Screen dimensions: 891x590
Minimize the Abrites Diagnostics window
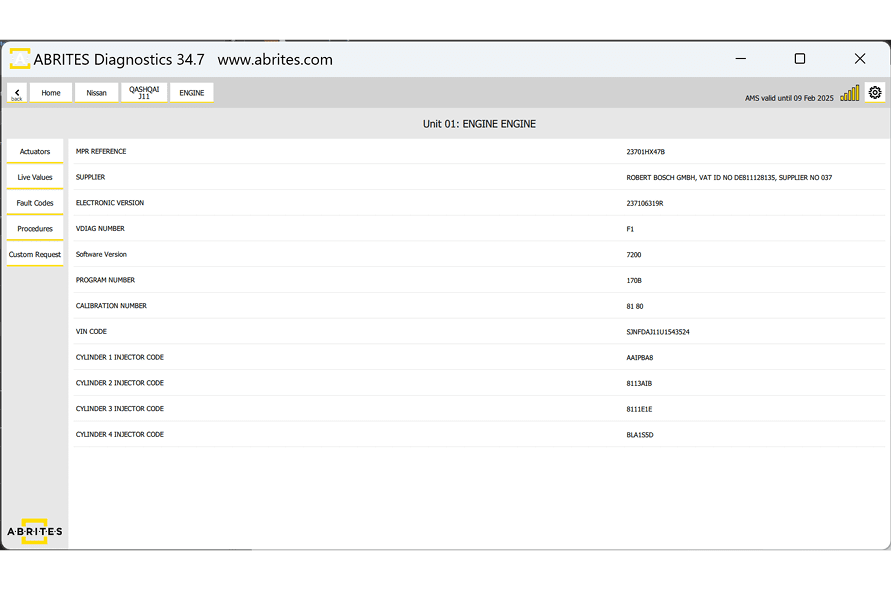coord(740,59)
